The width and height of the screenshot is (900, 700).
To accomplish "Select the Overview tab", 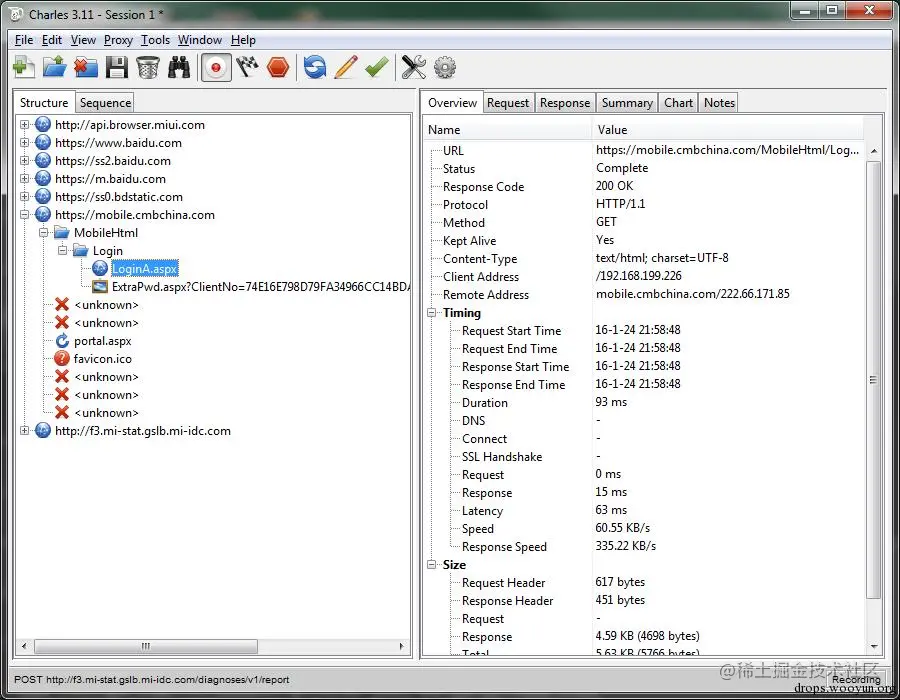I will pos(452,102).
